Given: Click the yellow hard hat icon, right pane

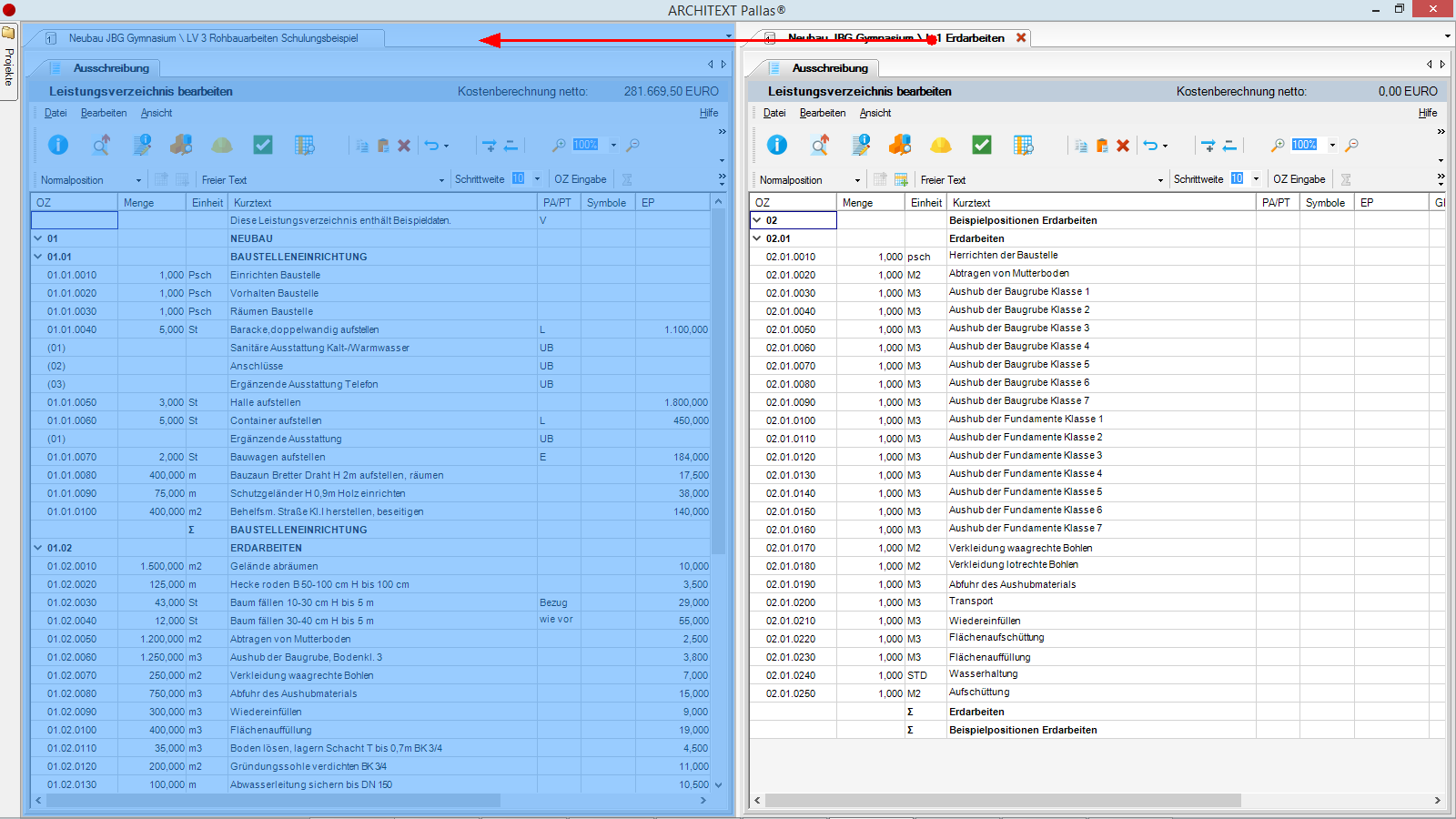Looking at the screenshot, I should point(941,146).
